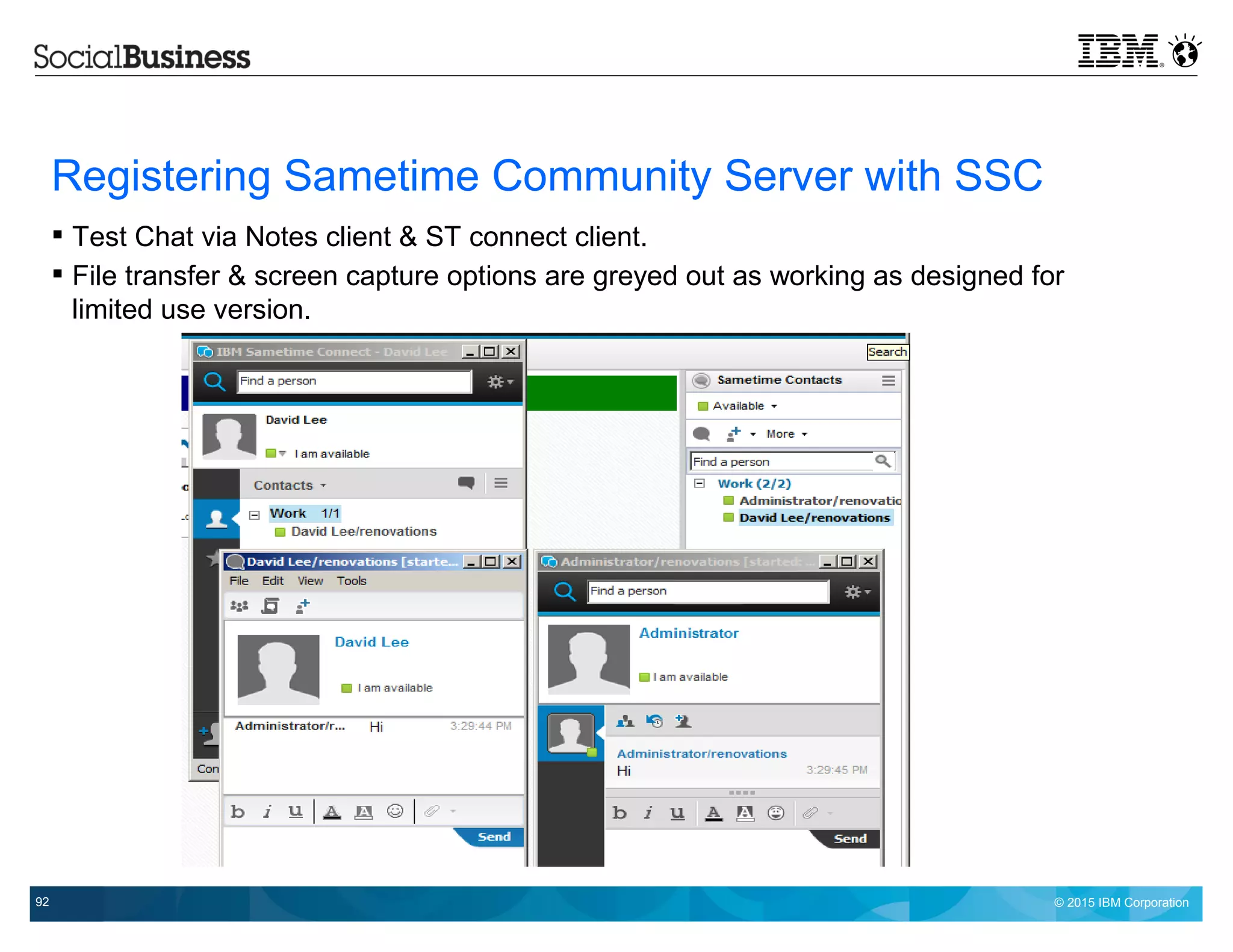
Task: Select the contacts person icon in left sidebar
Action: point(216,518)
